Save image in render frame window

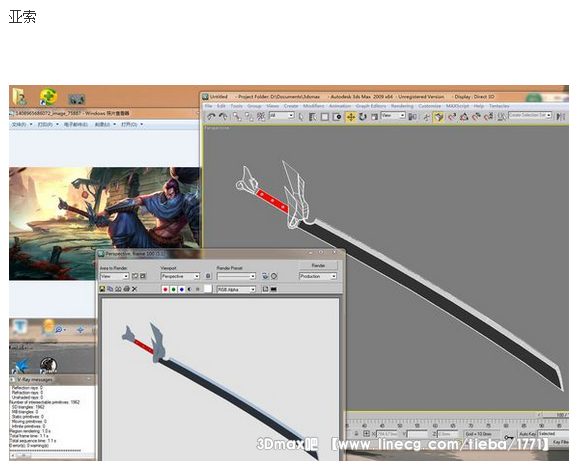(102, 289)
